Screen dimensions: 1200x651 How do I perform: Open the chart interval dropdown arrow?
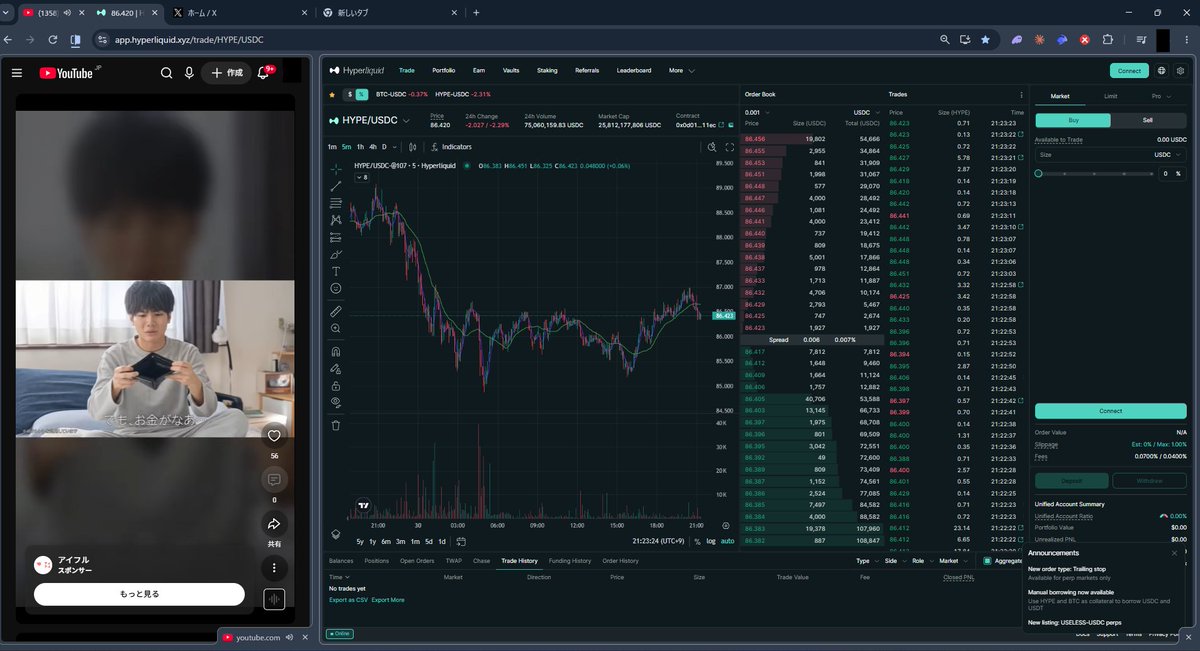point(395,147)
